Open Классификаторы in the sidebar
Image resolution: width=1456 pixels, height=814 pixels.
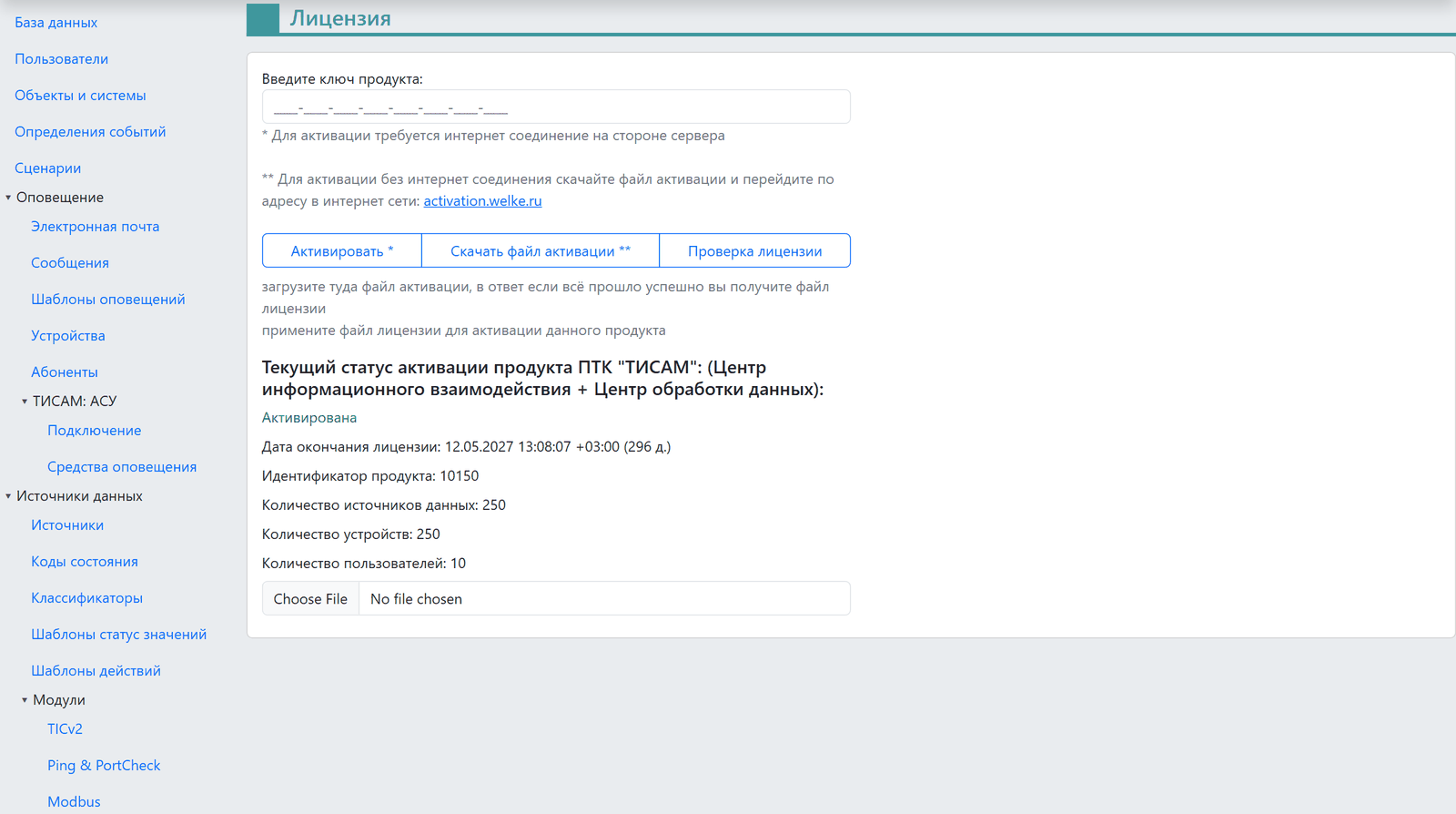[x=86, y=598]
